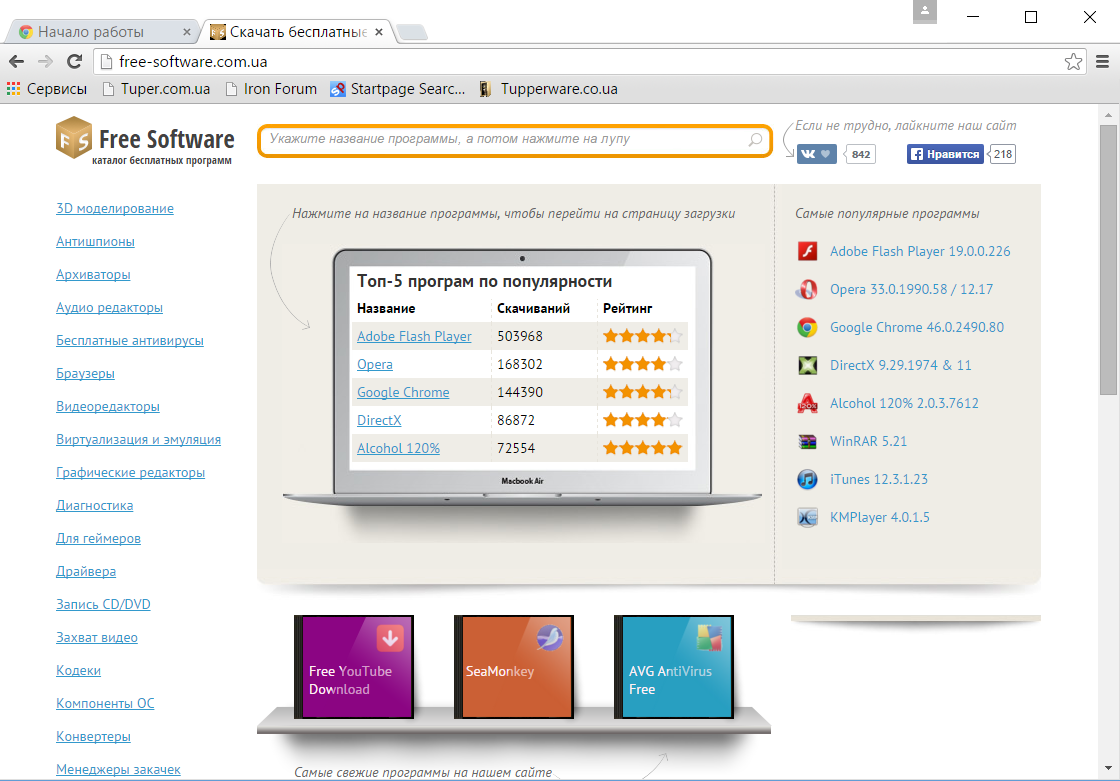1120x781 pixels.
Task: Open the 3D моделирование category
Action: (x=115, y=208)
